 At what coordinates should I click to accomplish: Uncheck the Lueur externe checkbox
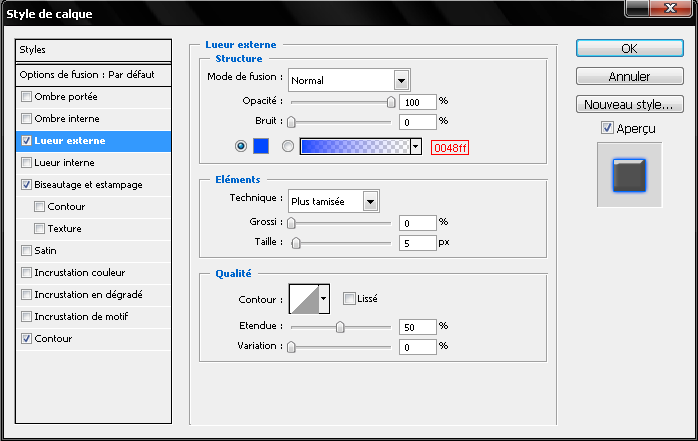[26, 141]
